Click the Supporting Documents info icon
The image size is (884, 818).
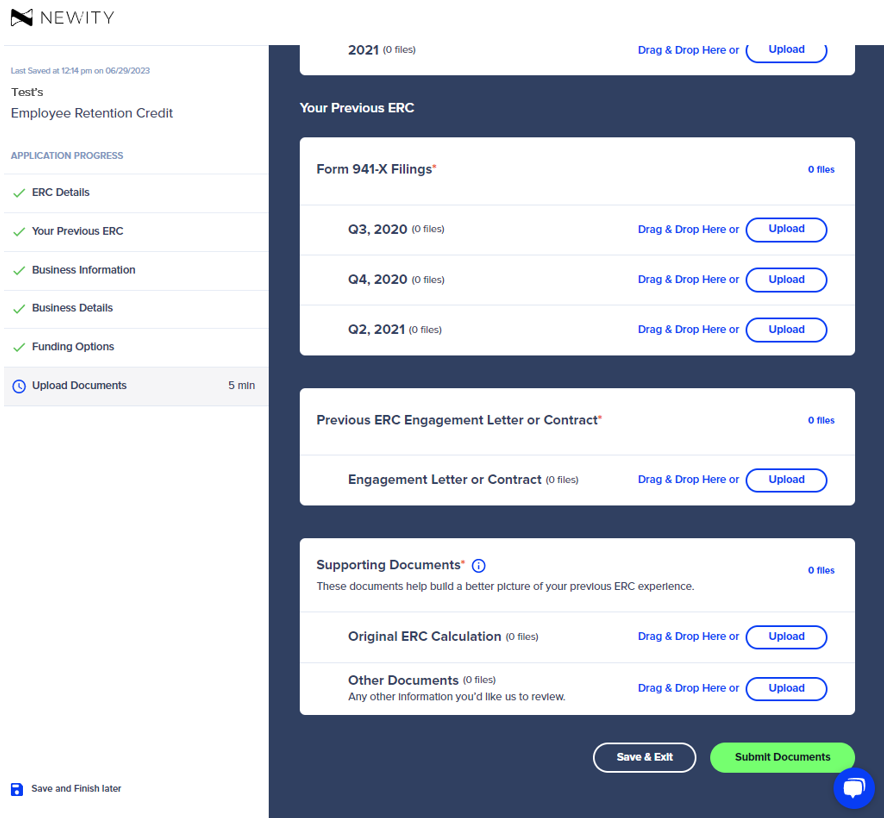coord(478,565)
